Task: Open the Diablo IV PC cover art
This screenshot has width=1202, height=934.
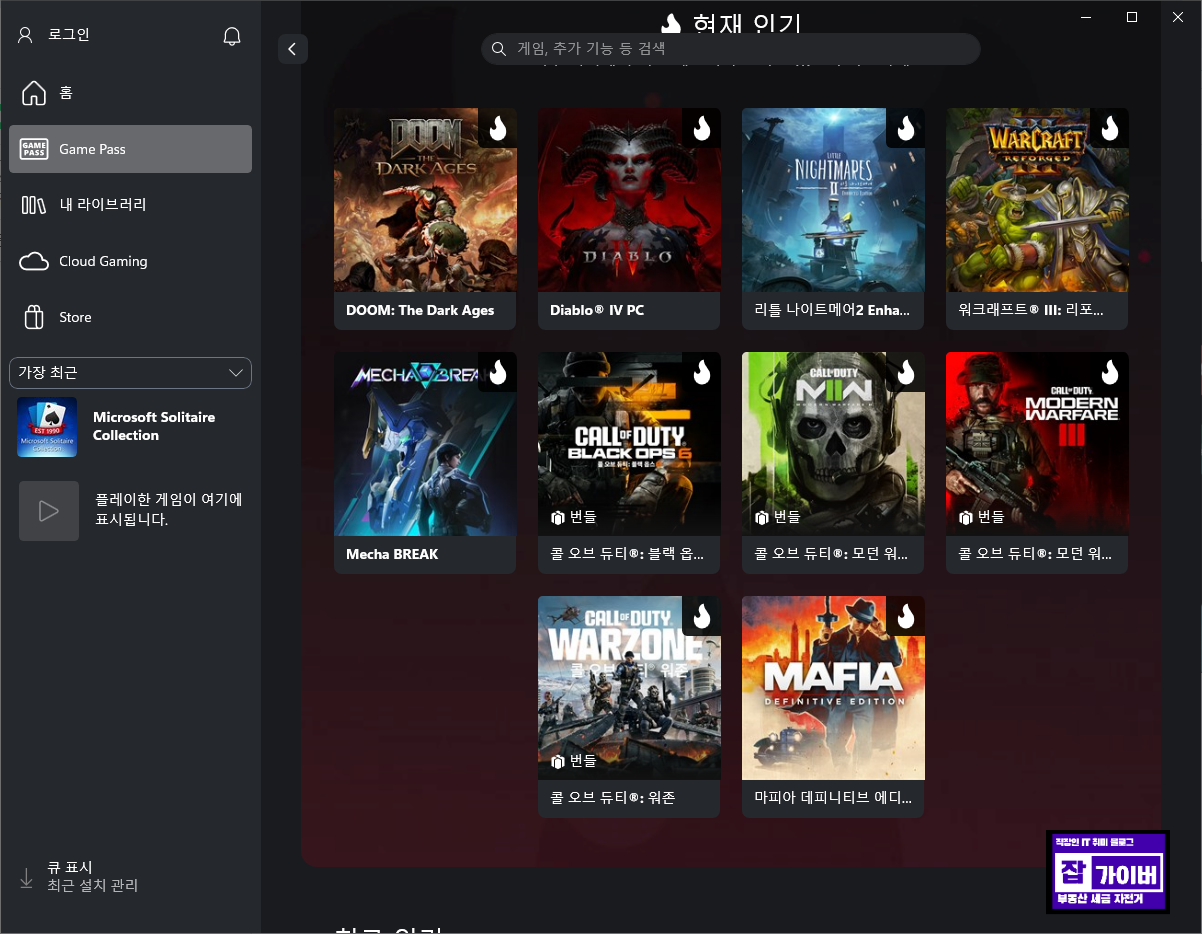Action: pos(629,200)
